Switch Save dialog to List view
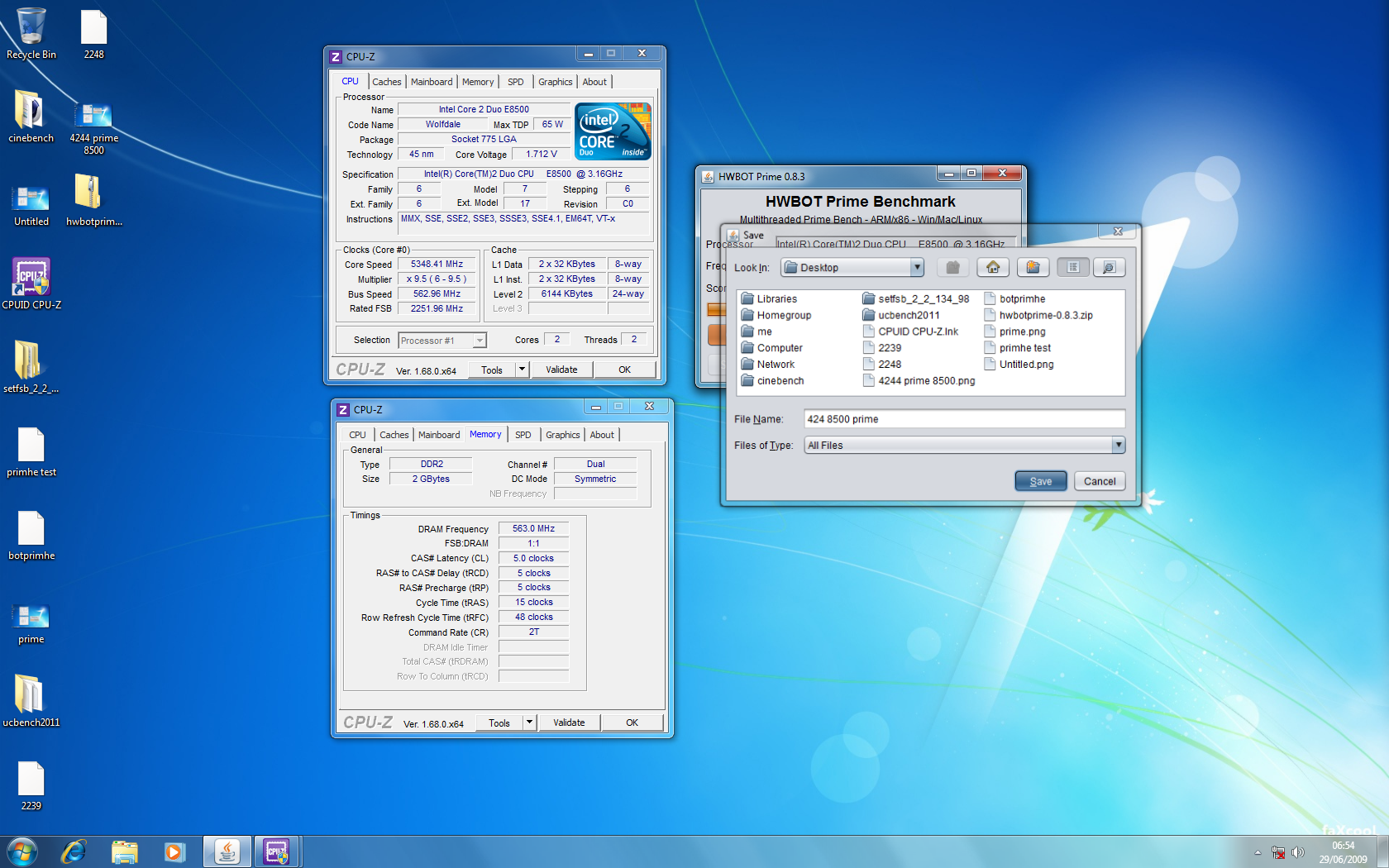This screenshot has width=1389, height=868. [x=1073, y=267]
